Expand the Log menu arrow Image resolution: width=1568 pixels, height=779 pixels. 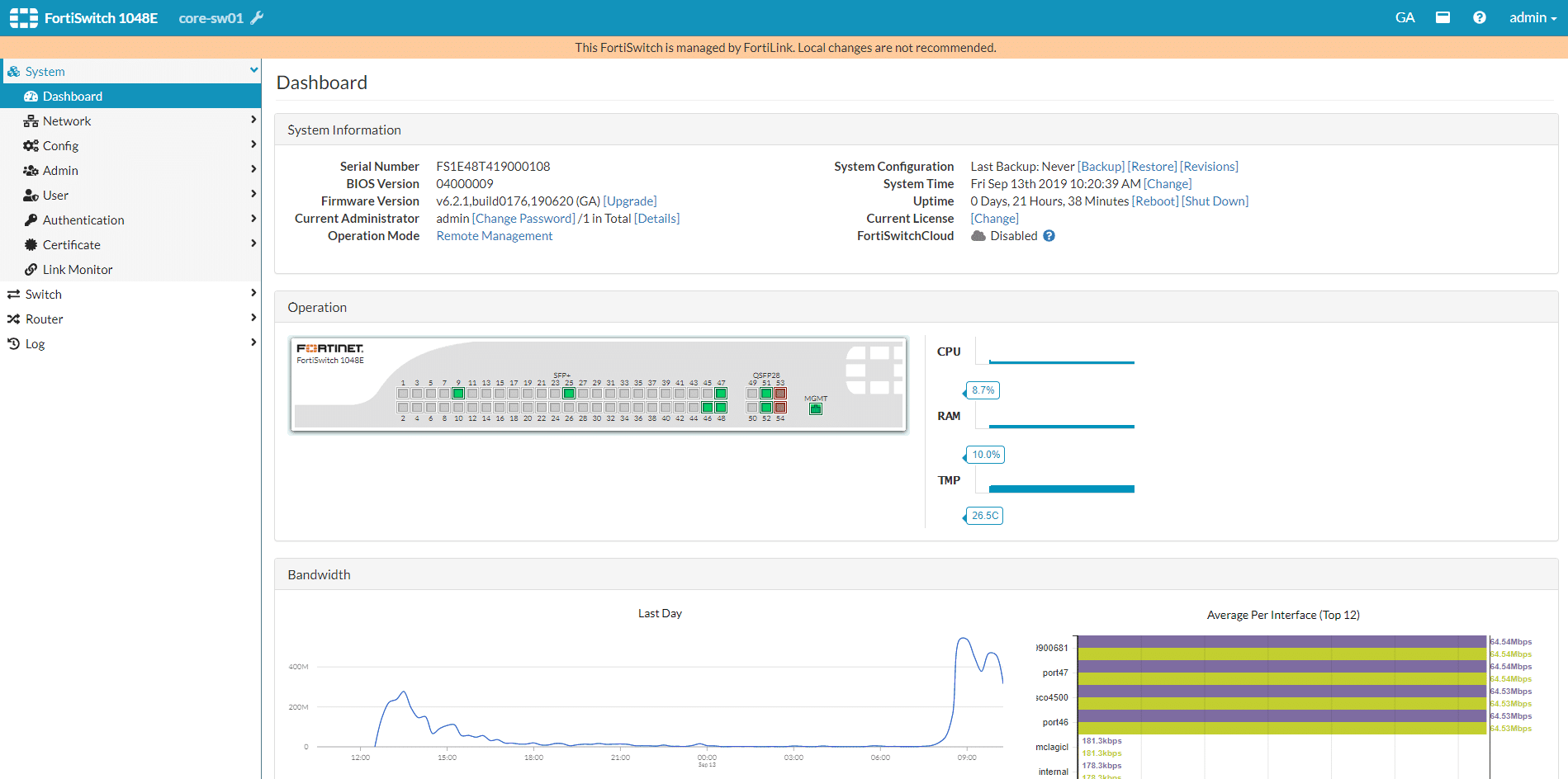click(253, 342)
